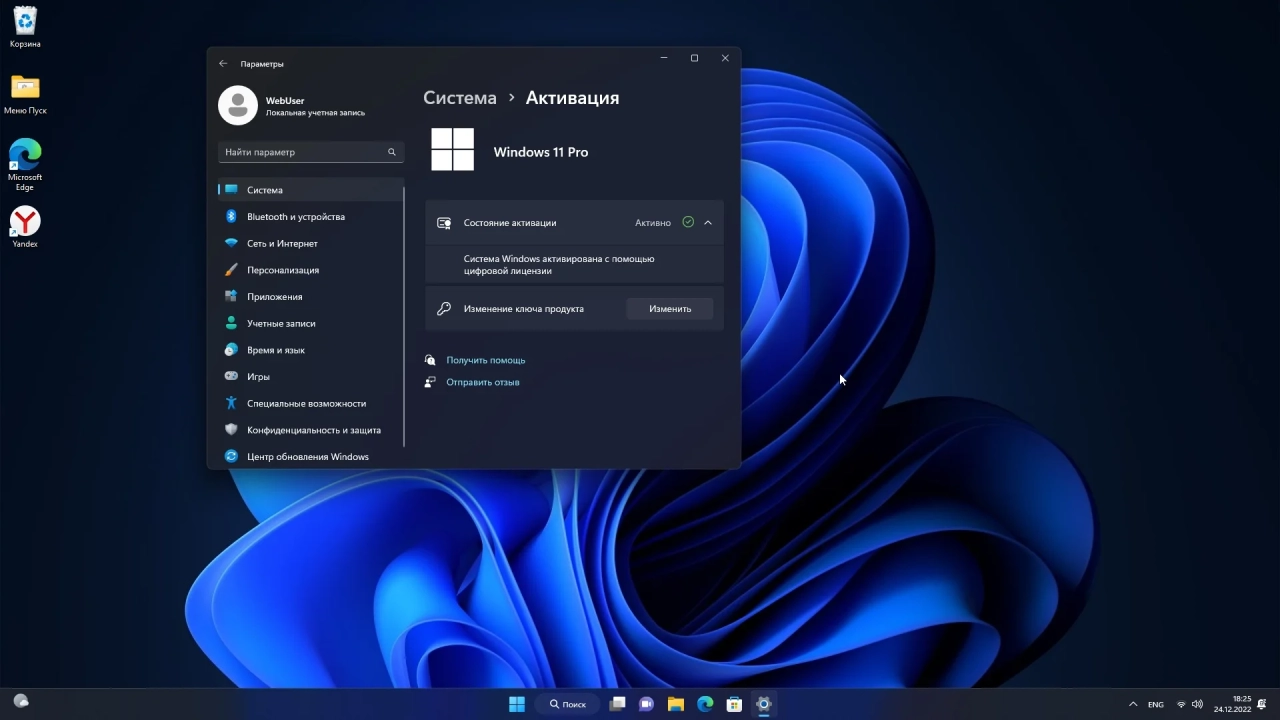Image resolution: width=1280 pixels, height=720 pixels.
Task: Click the ENG language indicator
Action: 1156,705
